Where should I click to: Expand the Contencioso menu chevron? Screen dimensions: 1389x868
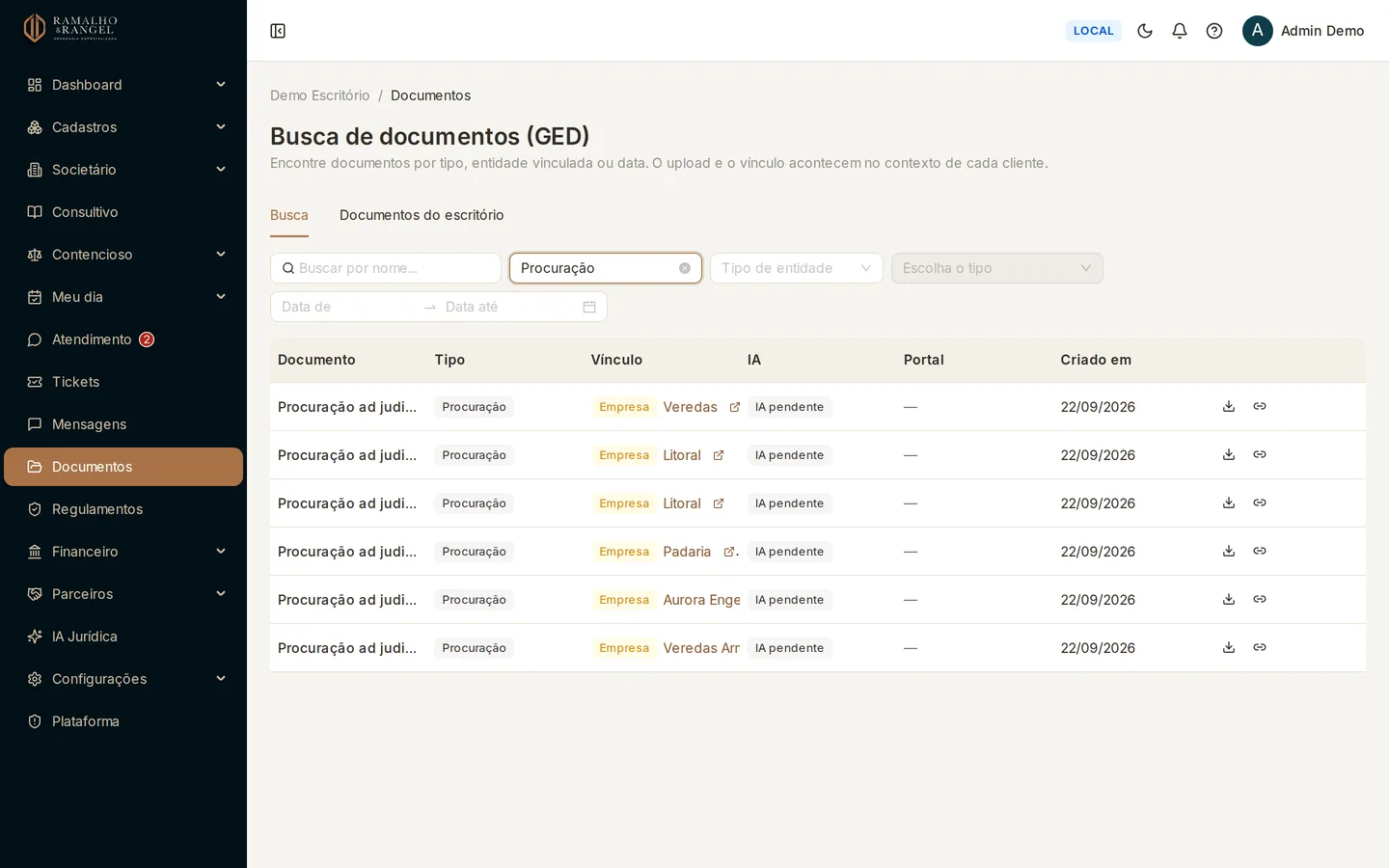click(221, 255)
